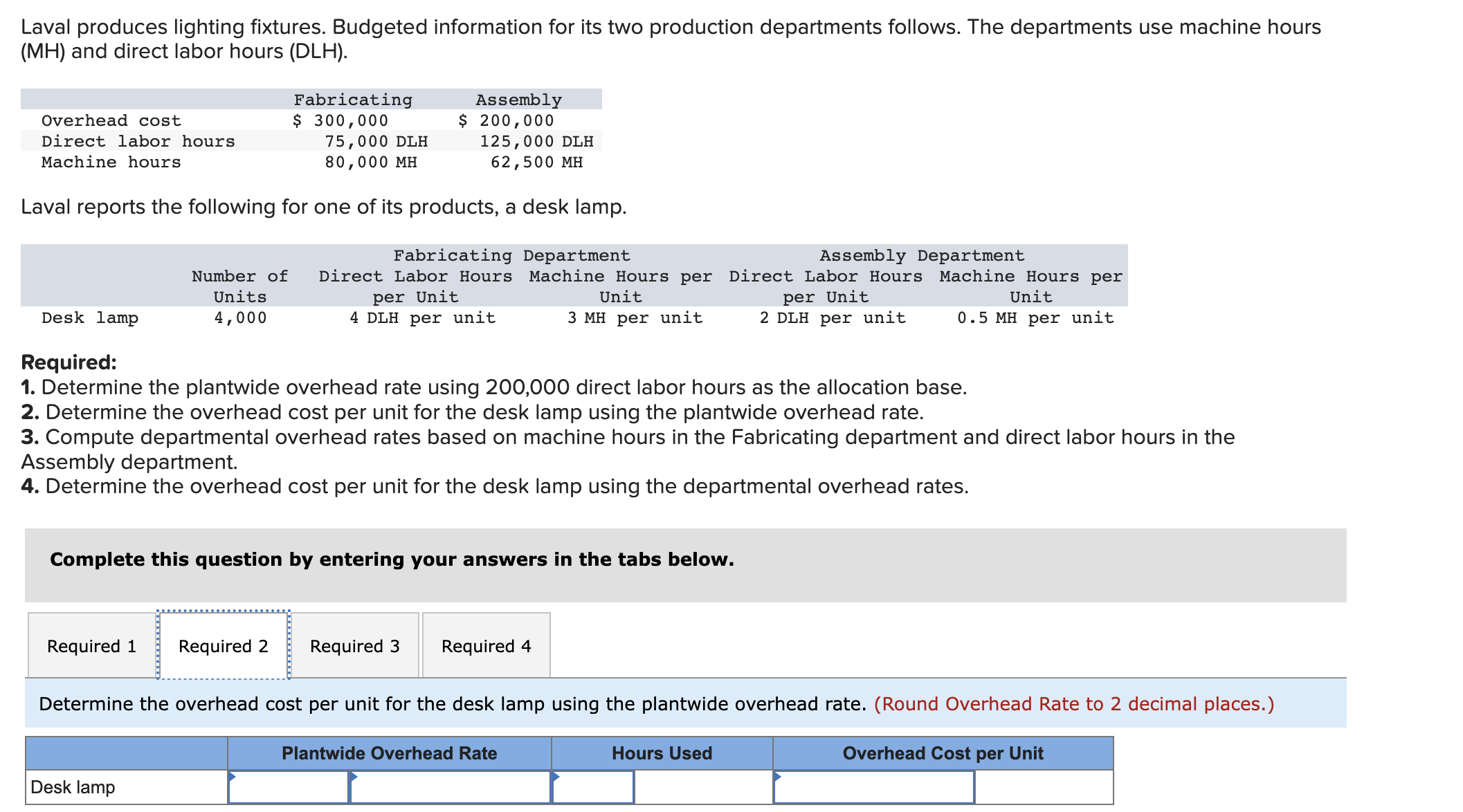Screen dimensions: 1463x812
Task: Click first Hours Used input cell
Action: tap(593, 787)
